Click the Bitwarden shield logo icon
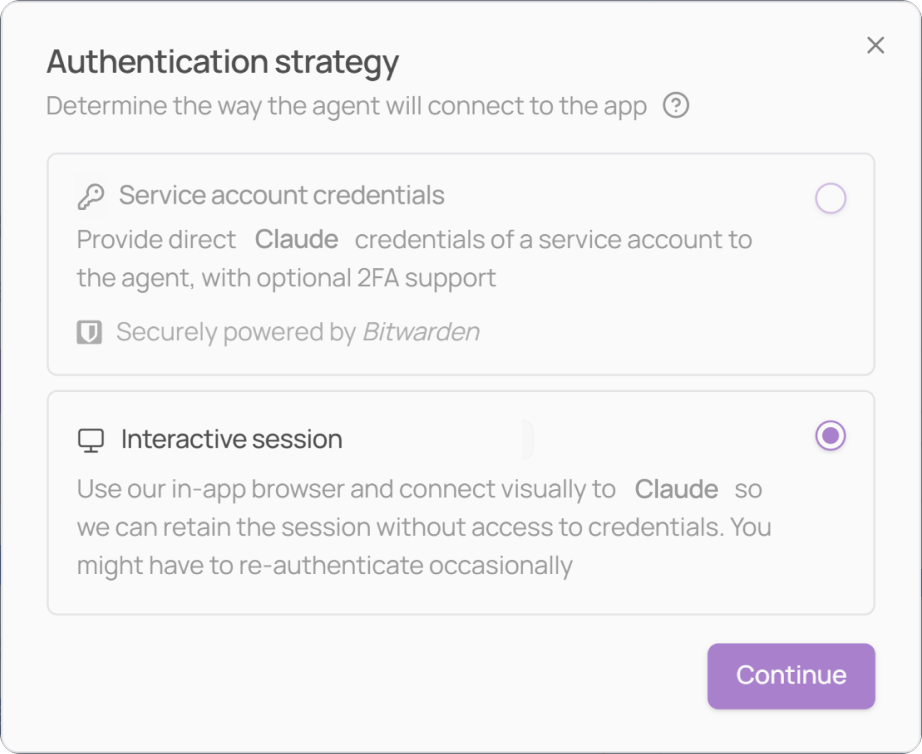 click(89, 332)
